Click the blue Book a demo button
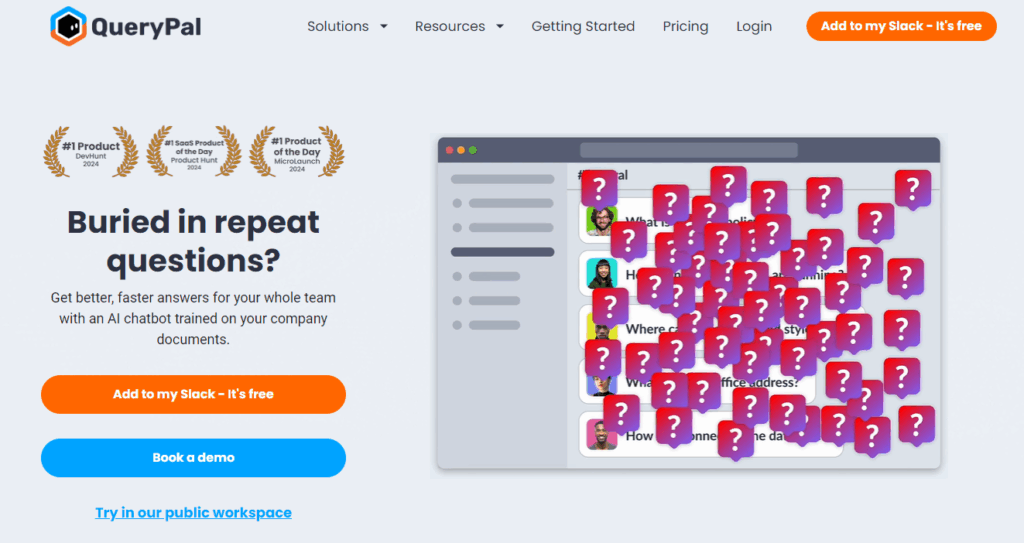Viewport: 1024px width, 543px height. coord(193,457)
